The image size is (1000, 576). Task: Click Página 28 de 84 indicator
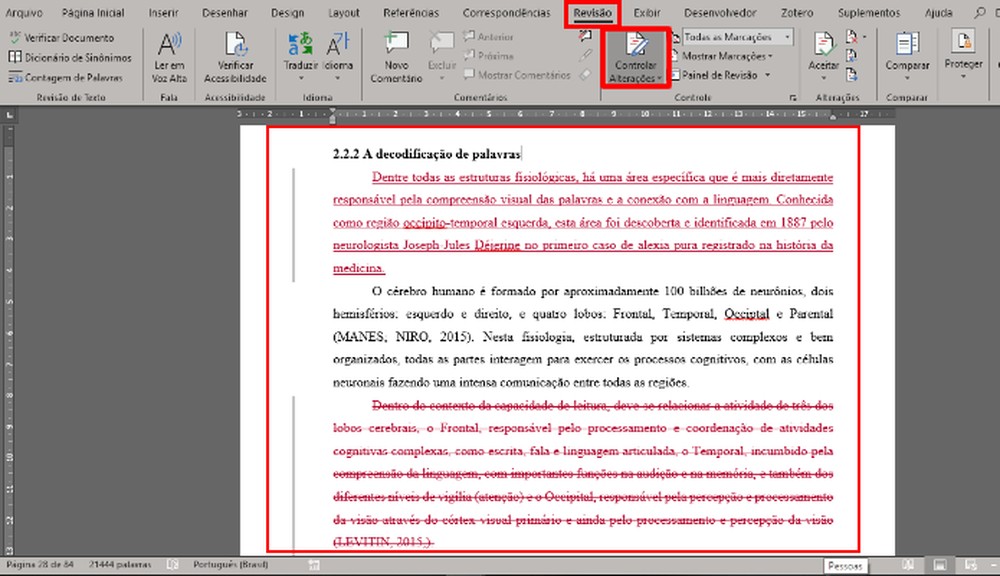point(40,565)
